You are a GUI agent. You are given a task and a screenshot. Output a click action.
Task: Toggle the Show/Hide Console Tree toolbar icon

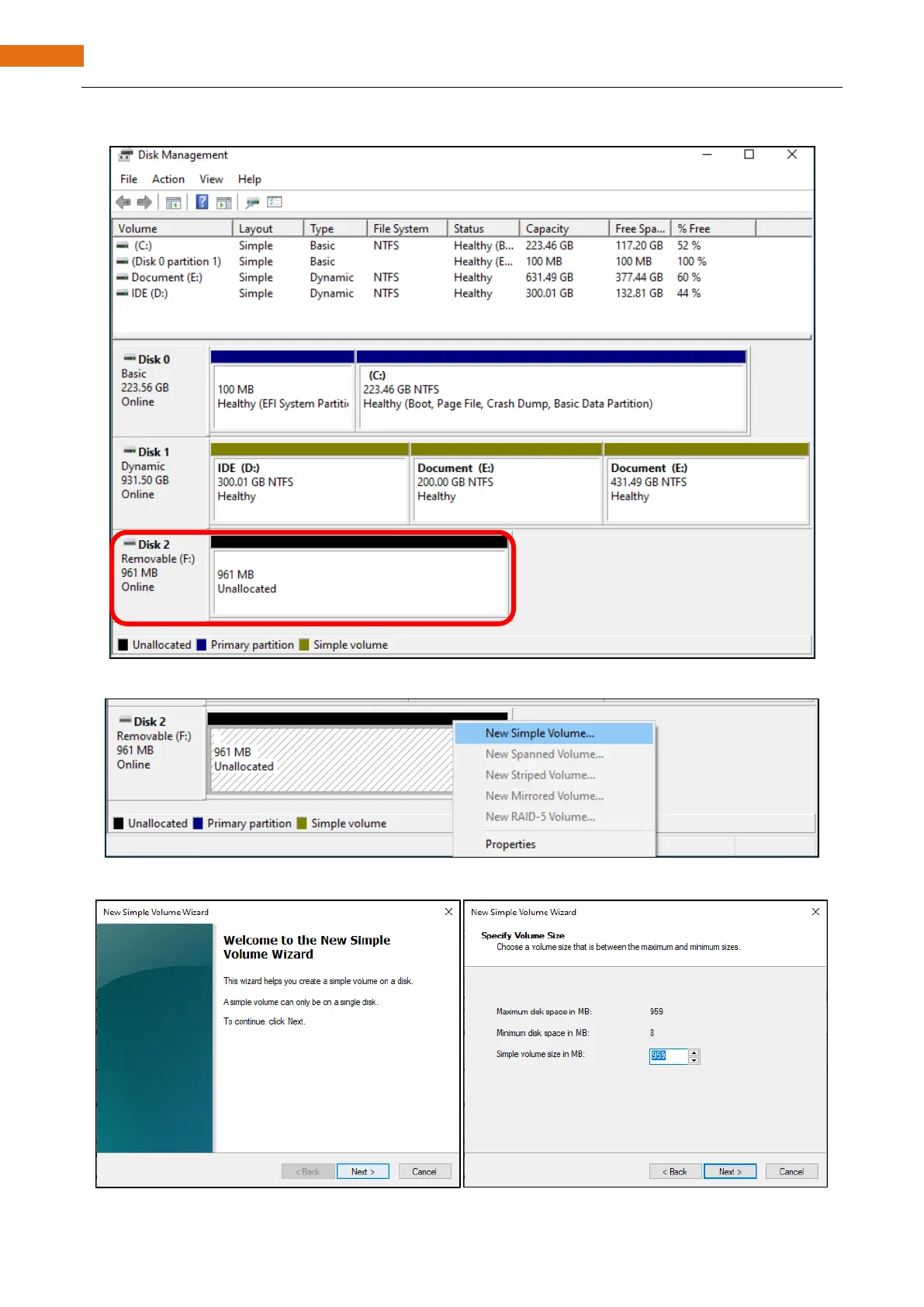pyautogui.click(x=174, y=203)
